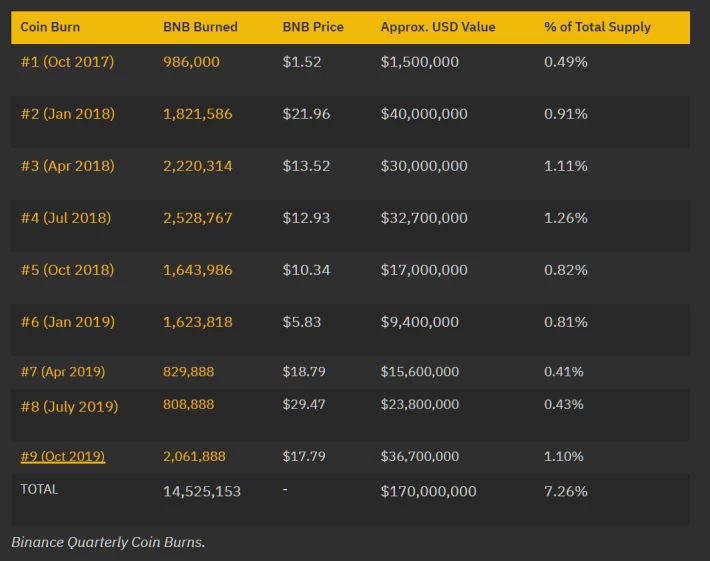Click the $170,000,000 total USD value

[x=428, y=491]
